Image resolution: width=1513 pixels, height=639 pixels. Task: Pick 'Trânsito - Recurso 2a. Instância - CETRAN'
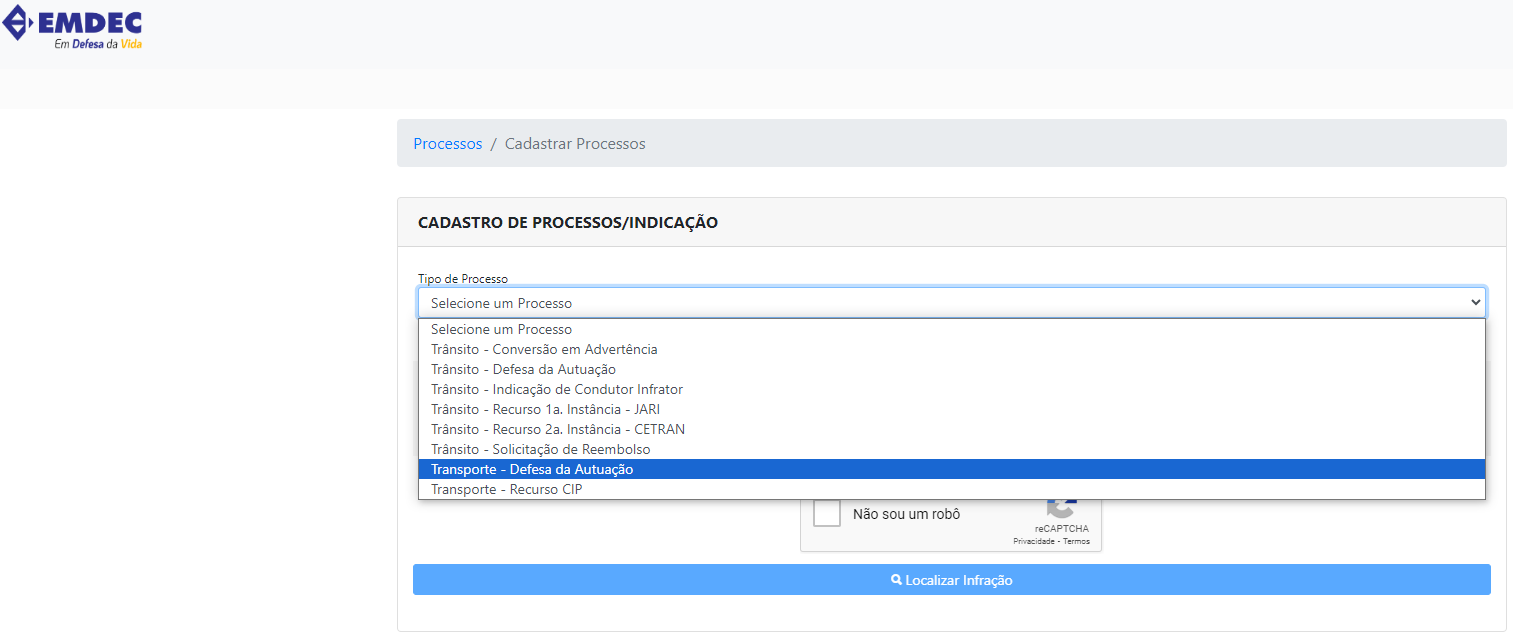pyautogui.click(x=557, y=429)
